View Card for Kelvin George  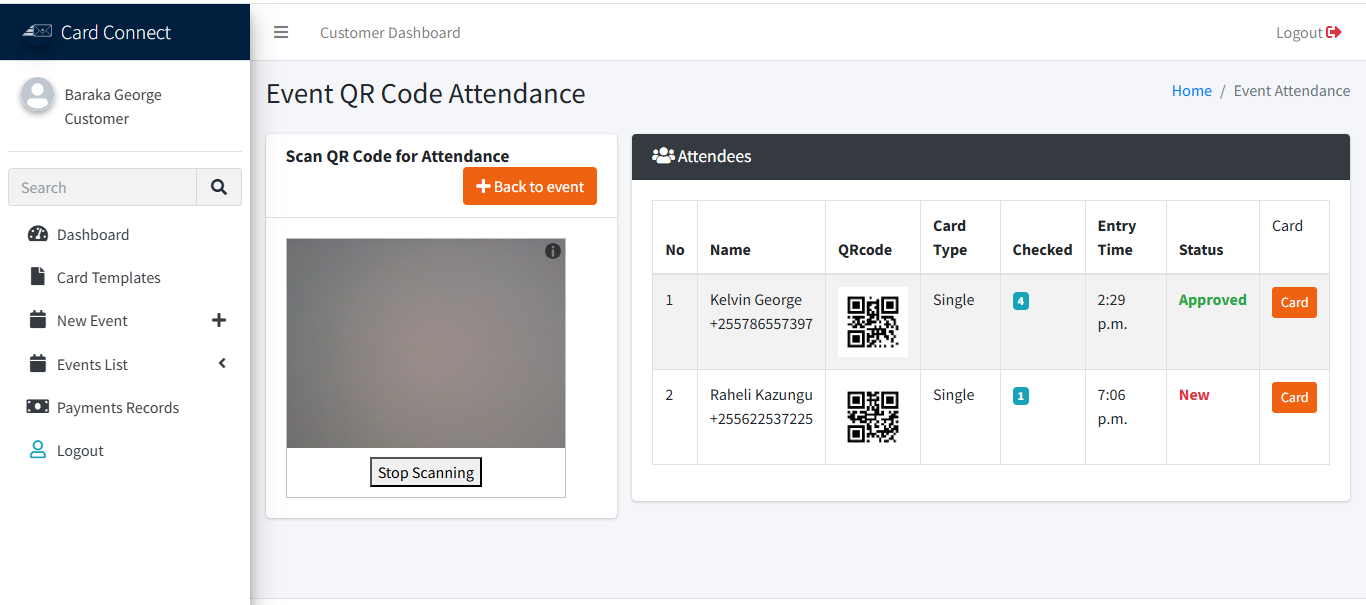1293,302
